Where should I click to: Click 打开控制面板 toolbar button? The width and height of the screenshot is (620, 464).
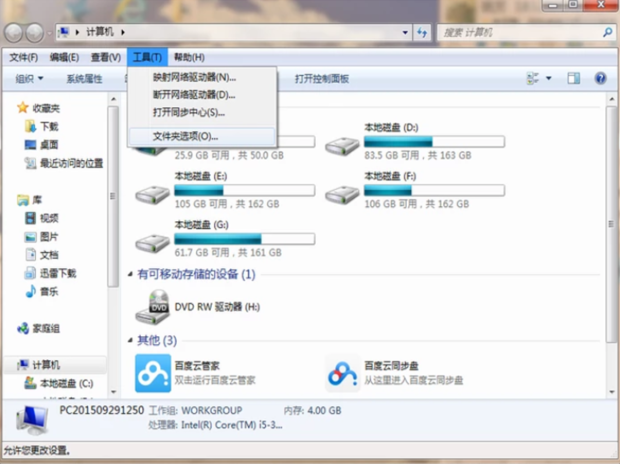point(321,78)
